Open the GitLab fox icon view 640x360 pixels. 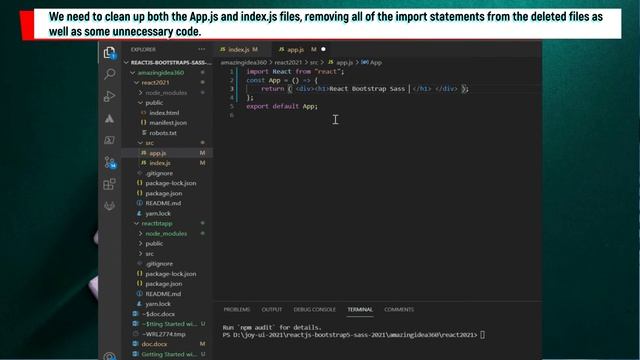pos(109,206)
